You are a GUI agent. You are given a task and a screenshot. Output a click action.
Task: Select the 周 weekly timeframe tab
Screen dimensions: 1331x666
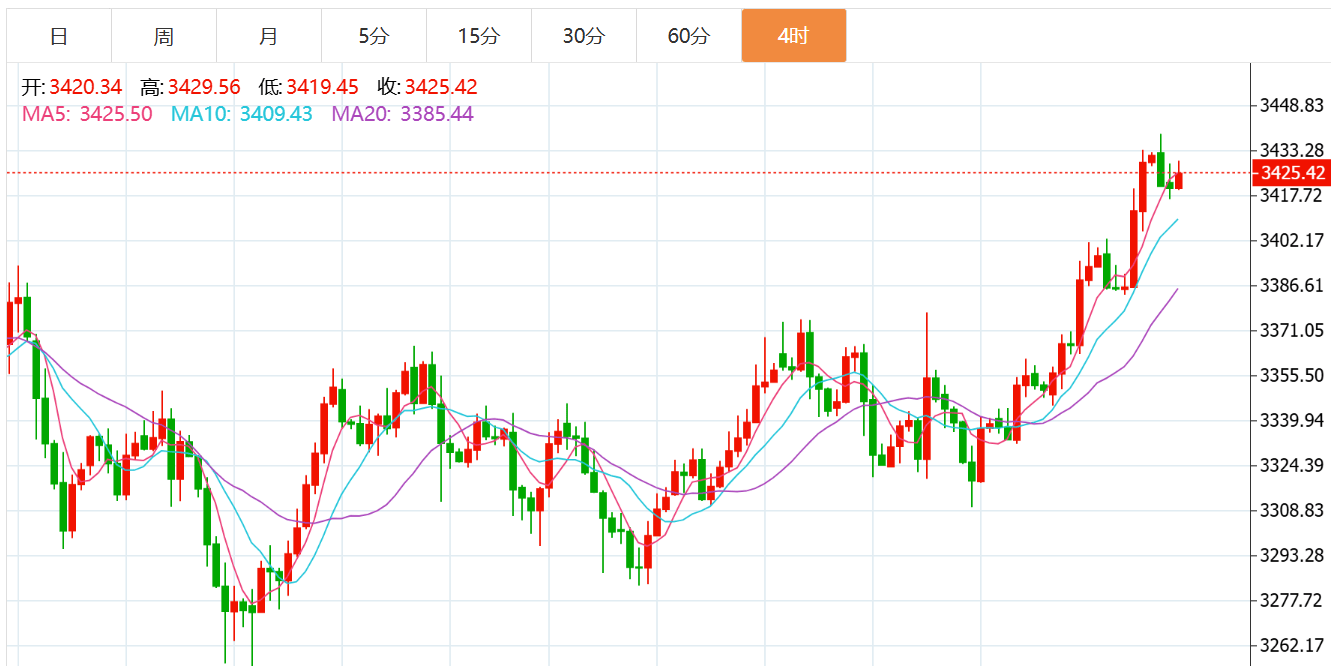(164, 37)
